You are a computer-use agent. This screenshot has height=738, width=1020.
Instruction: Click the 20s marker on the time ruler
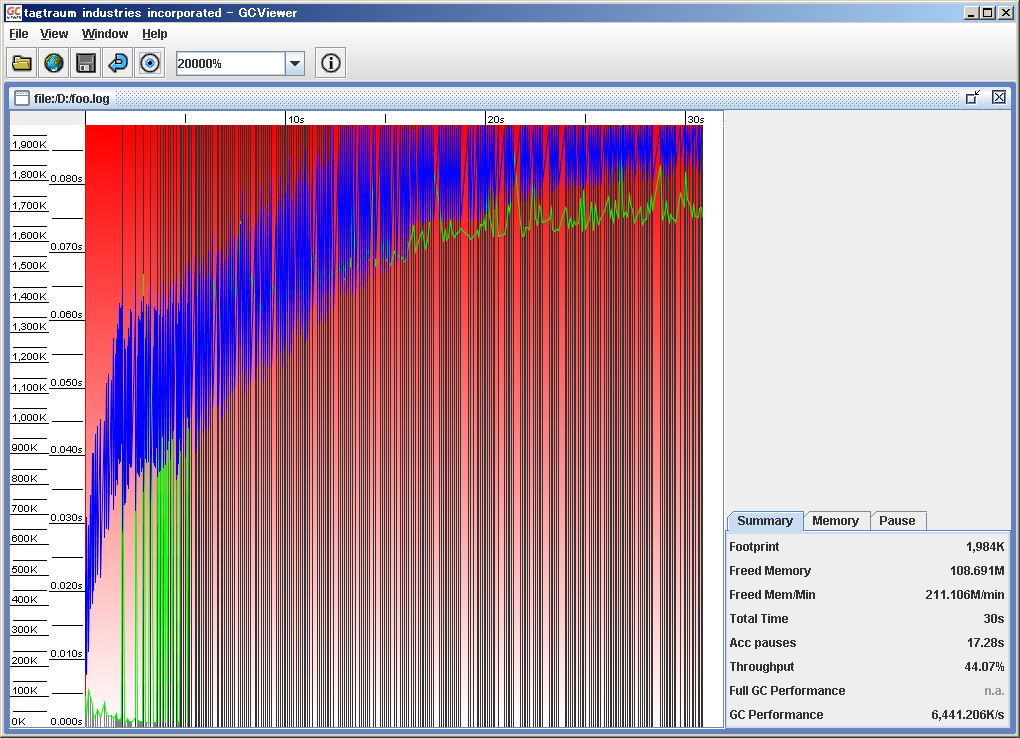point(496,119)
